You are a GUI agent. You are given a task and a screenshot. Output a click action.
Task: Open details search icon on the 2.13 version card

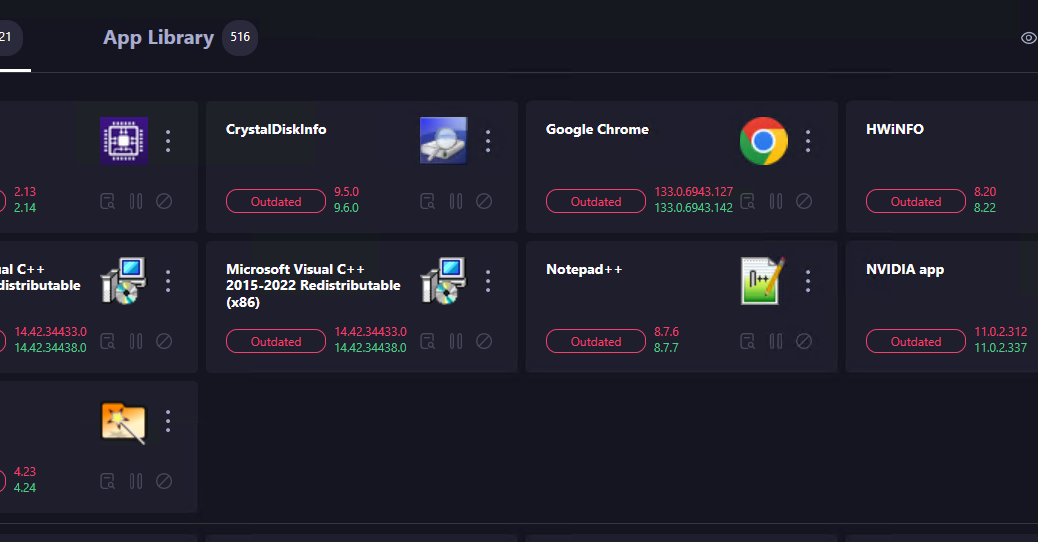(x=107, y=201)
